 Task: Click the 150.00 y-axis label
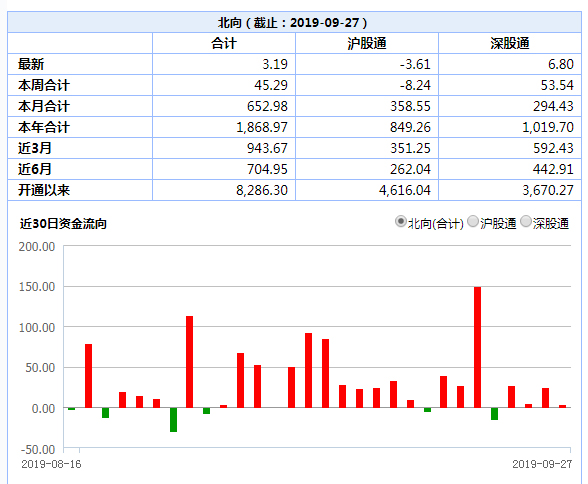tap(37, 287)
